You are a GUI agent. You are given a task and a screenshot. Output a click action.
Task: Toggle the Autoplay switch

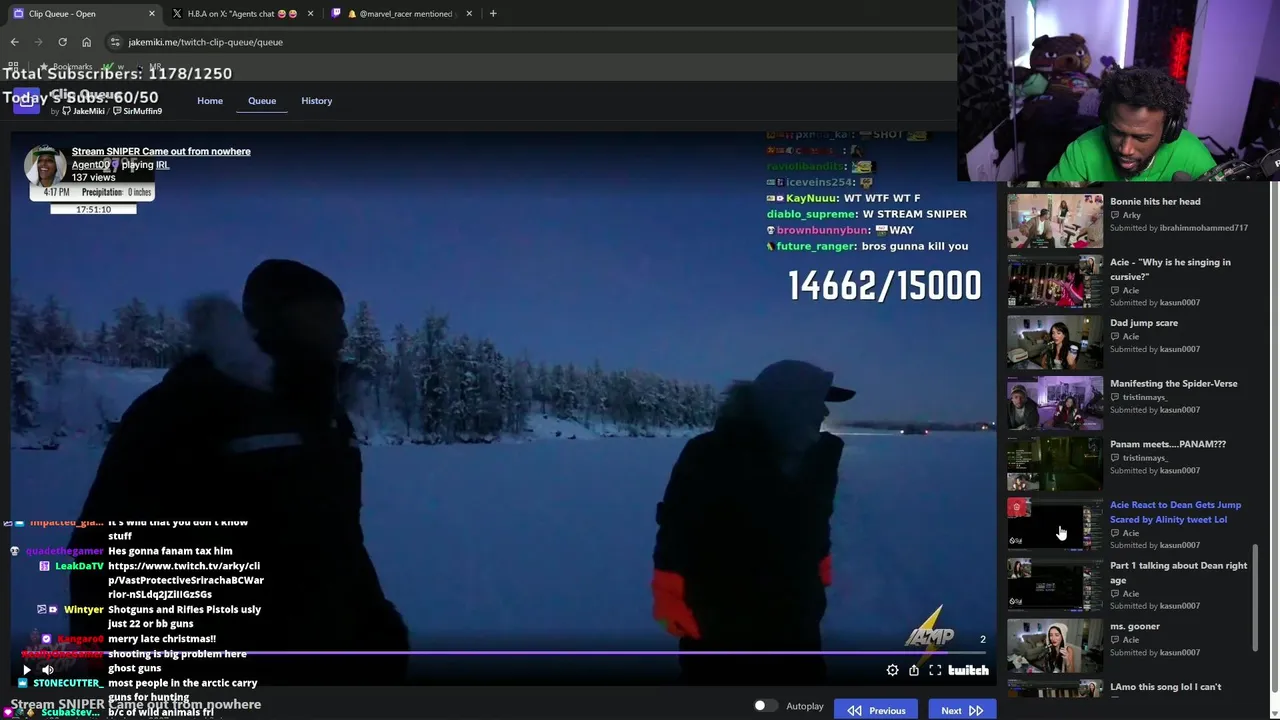tap(765, 706)
